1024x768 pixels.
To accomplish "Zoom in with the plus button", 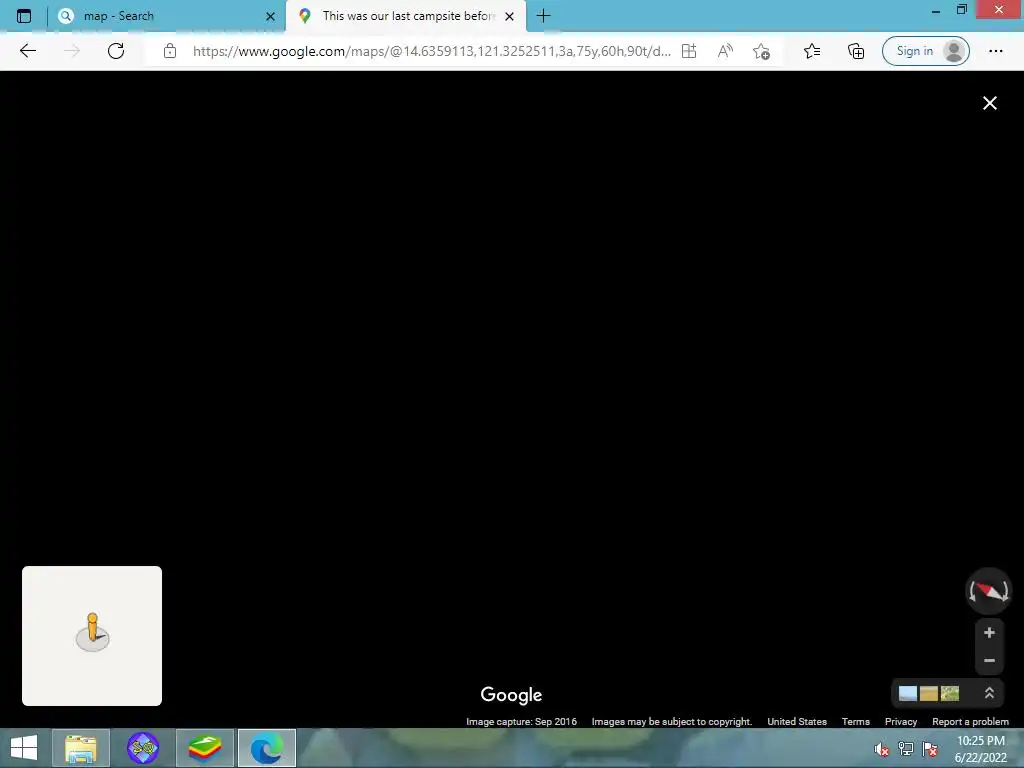I will (x=989, y=632).
